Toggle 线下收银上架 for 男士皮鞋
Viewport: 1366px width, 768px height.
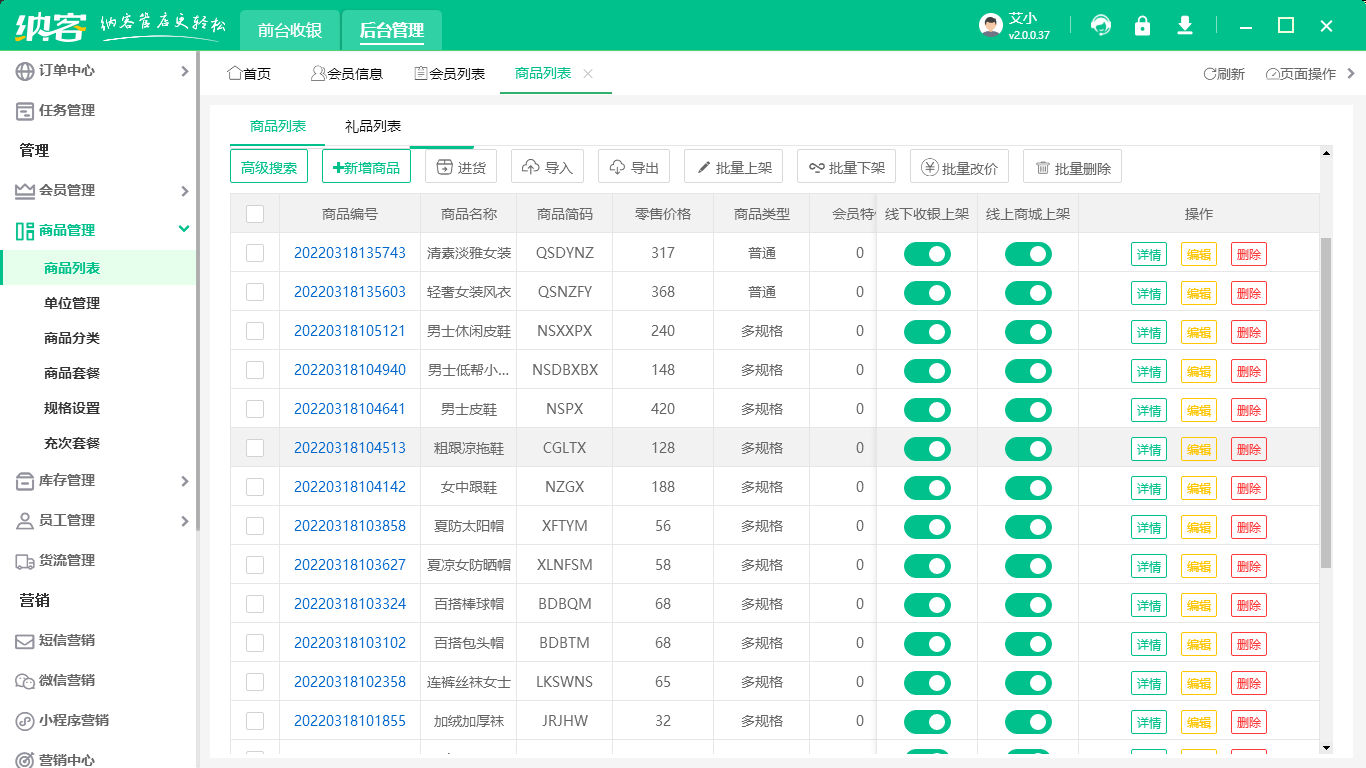[927, 410]
